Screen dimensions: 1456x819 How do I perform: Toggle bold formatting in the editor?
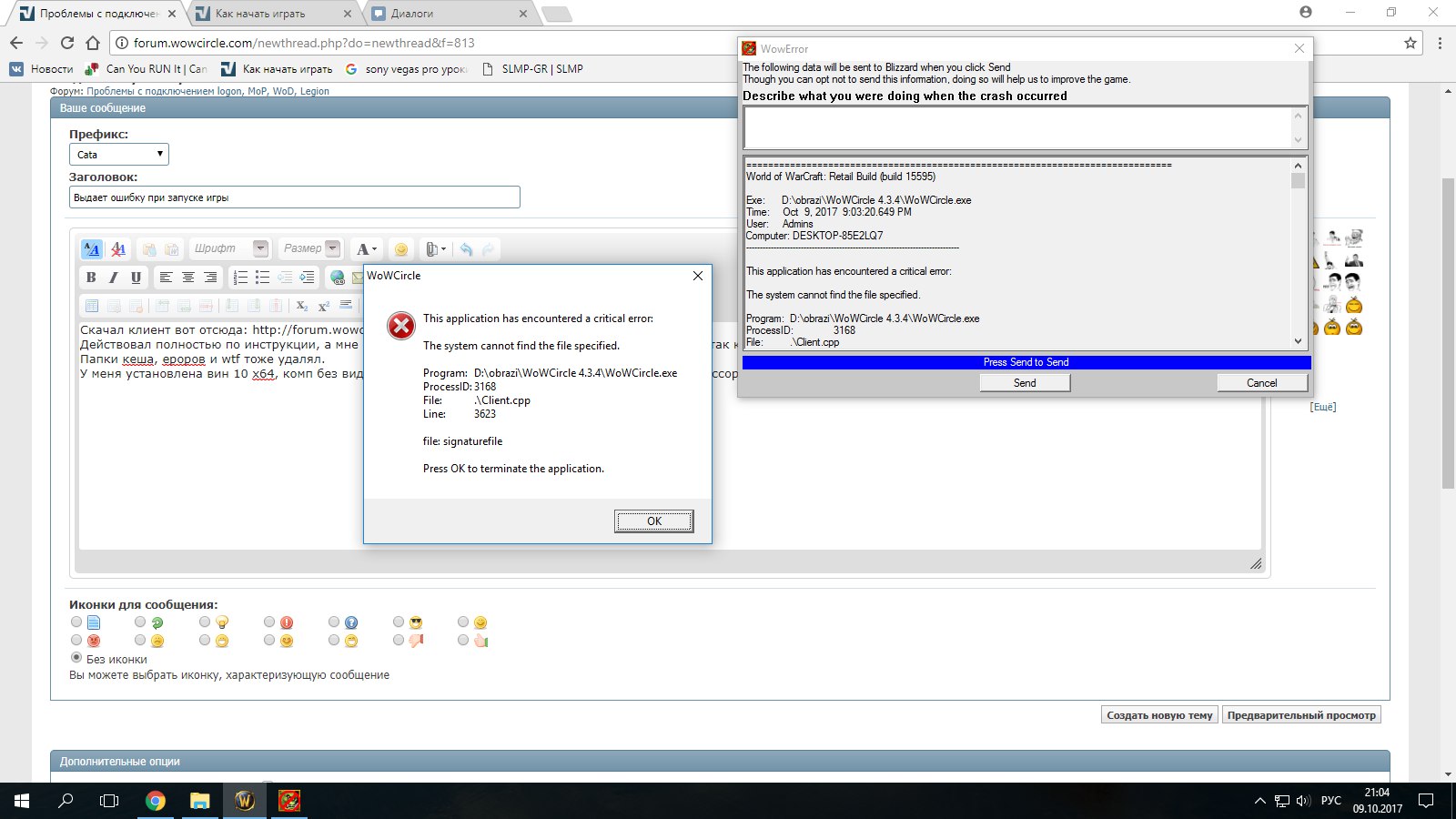tap(91, 278)
